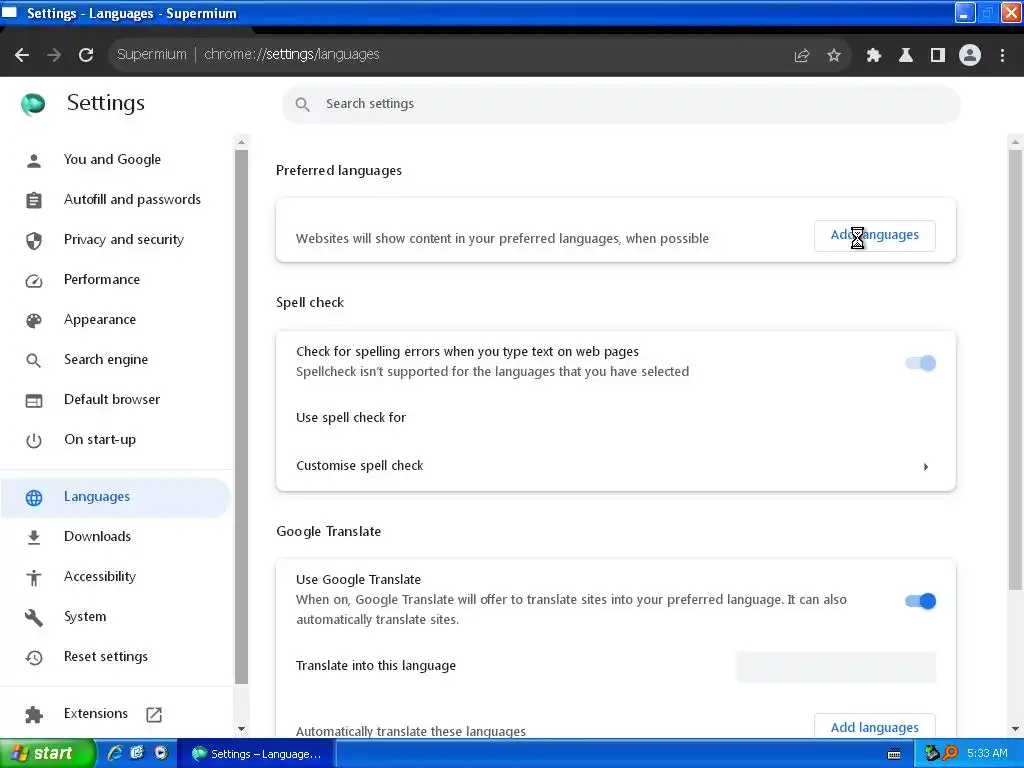Expand Customise spell check arrow
The image size is (1024, 768).
(925, 466)
